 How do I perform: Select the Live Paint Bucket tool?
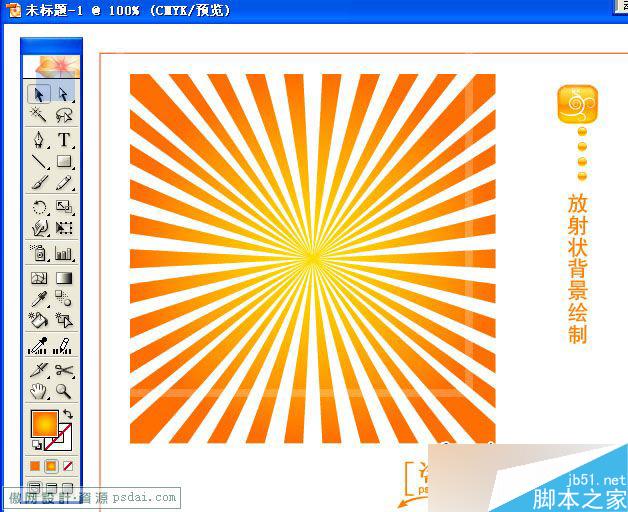39,320
